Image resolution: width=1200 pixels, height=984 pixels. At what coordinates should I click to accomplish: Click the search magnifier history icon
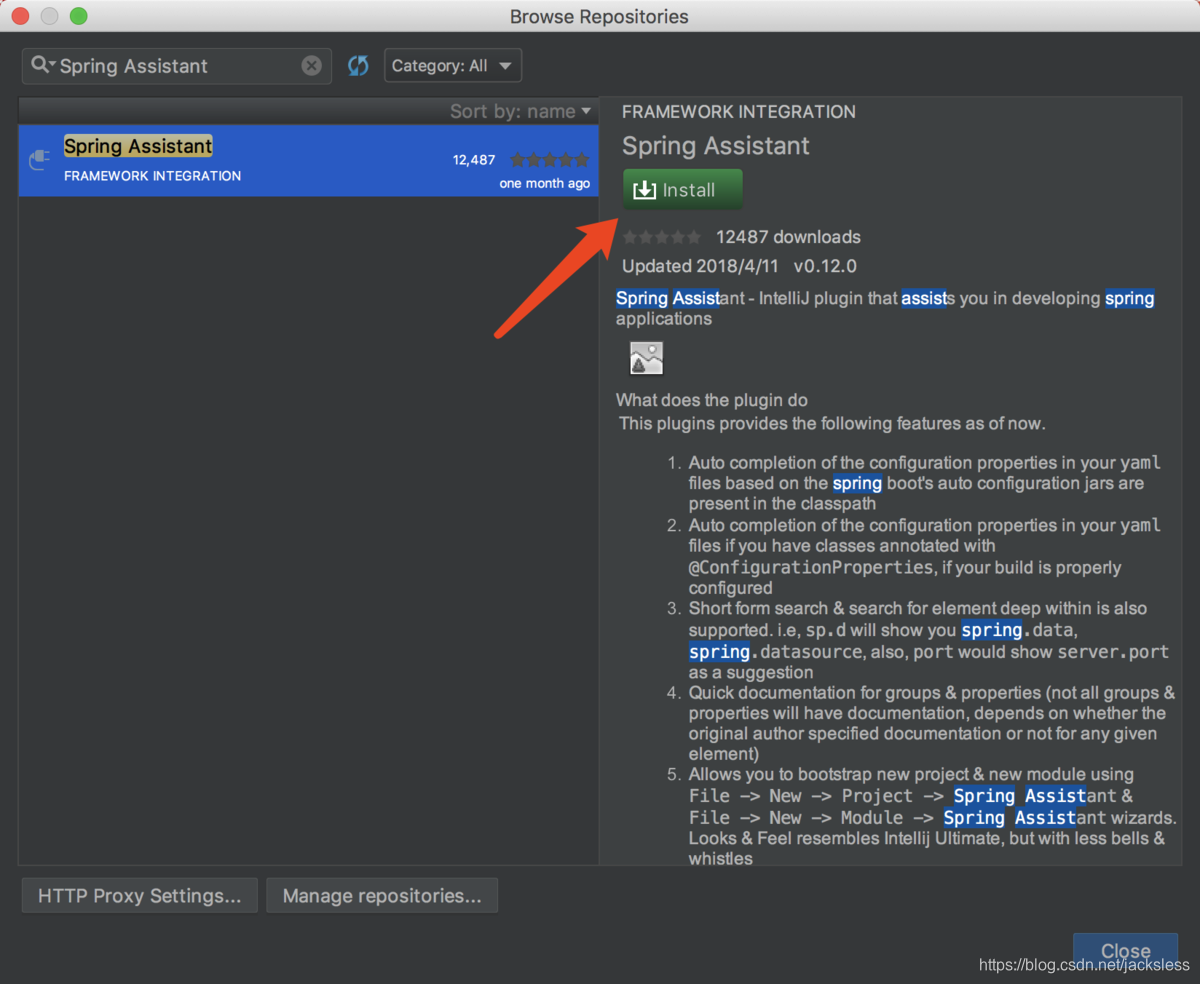click(x=43, y=65)
